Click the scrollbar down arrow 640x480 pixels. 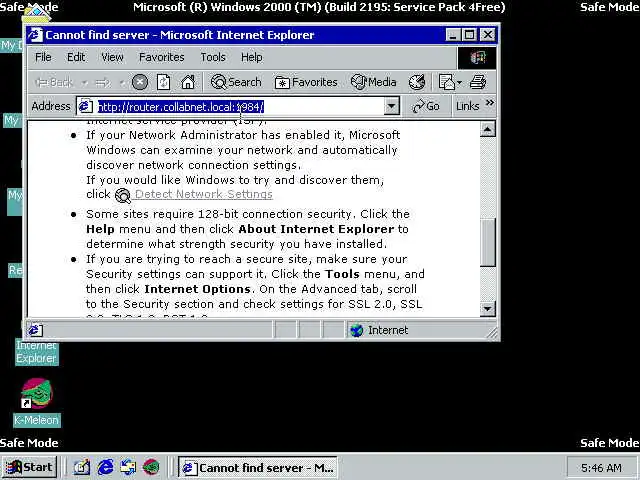[488, 309]
